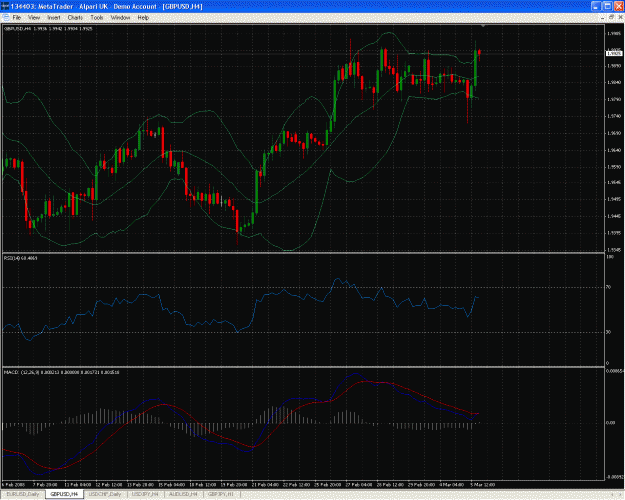Click the RSI(14) indicator label
The height and width of the screenshot is (500, 625).
[21, 258]
